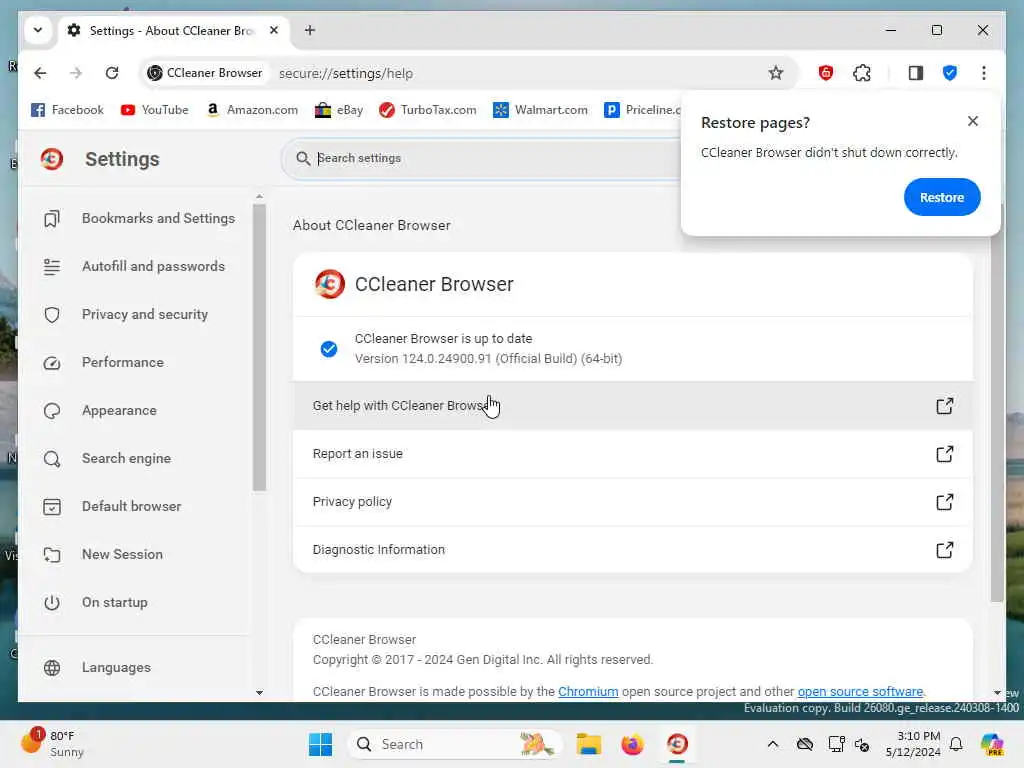Click the taskbar Search box

click(x=455, y=744)
